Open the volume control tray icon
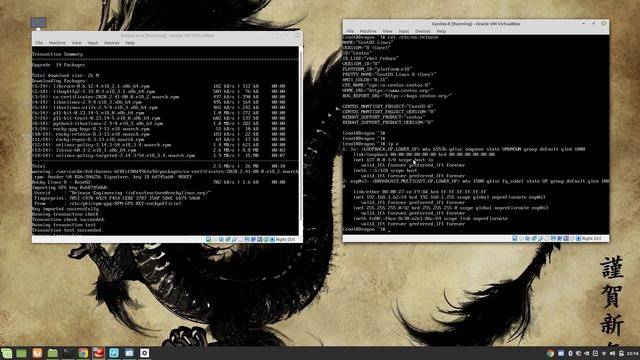Screen dimensions: 640x360 click(612, 353)
